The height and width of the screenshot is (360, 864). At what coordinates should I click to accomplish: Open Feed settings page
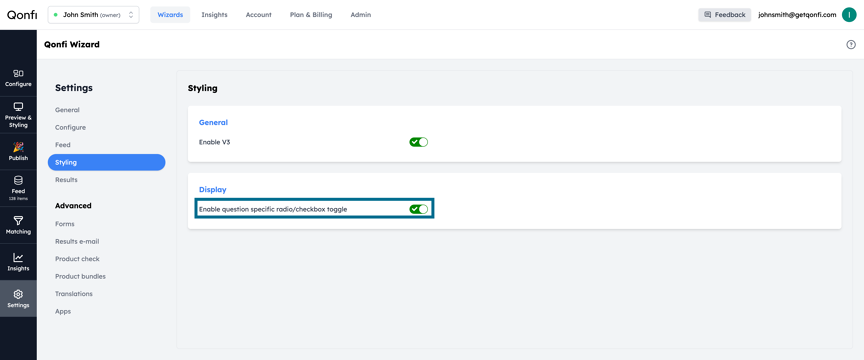point(63,144)
